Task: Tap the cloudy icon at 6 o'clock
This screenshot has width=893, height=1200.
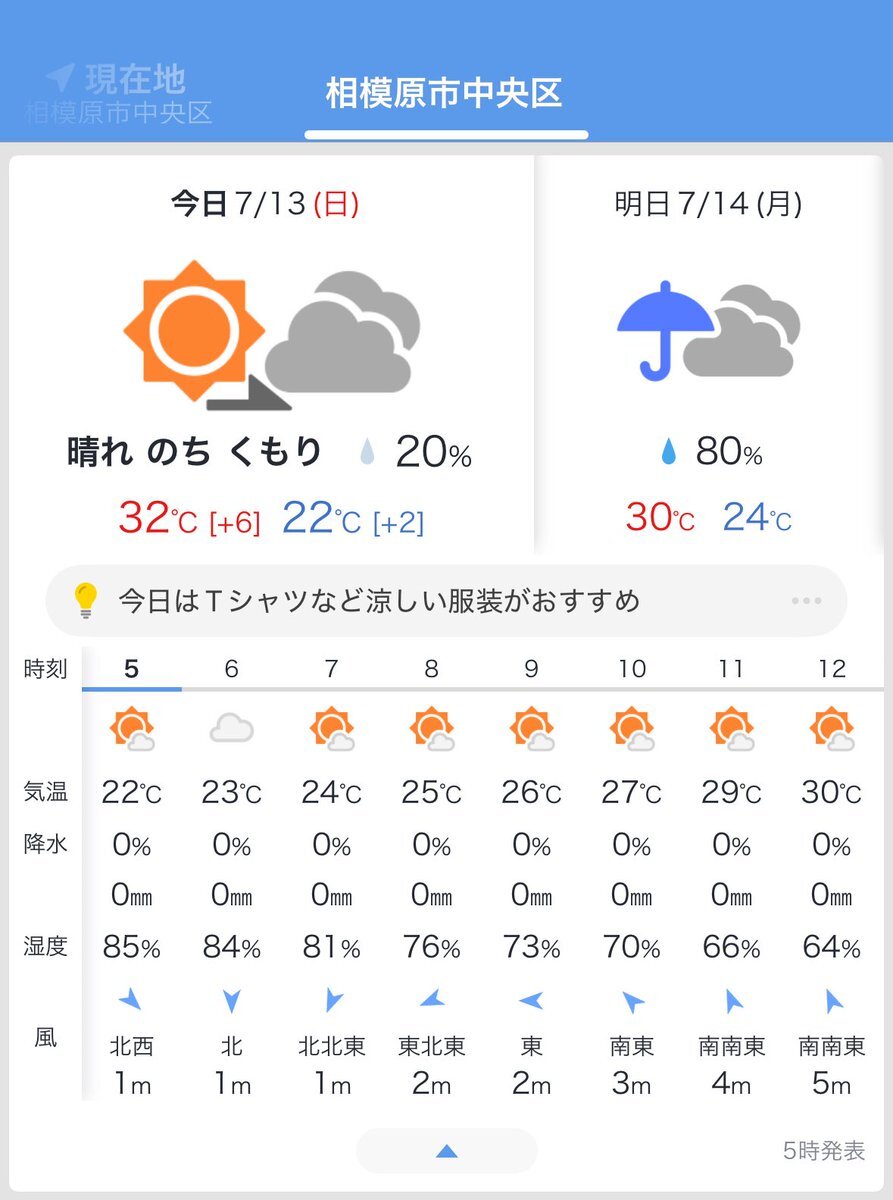Action: pos(231,729)
